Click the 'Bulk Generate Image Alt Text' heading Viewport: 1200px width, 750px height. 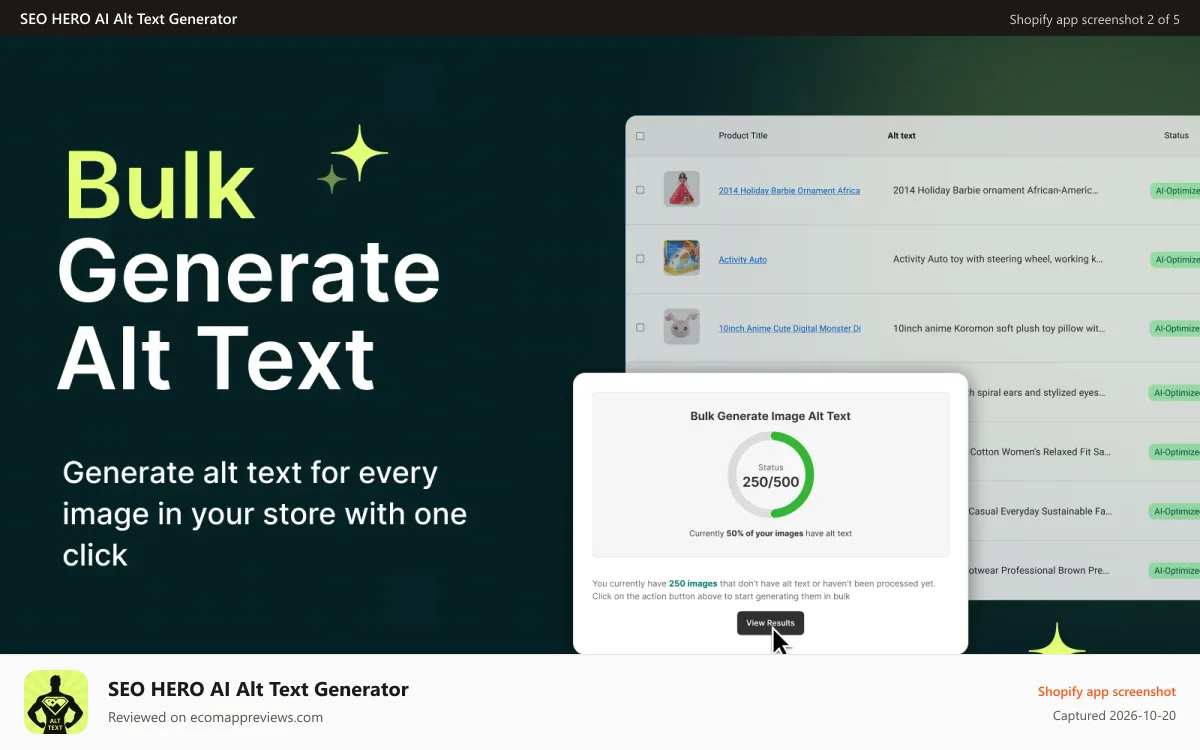(x=770, y=416)
